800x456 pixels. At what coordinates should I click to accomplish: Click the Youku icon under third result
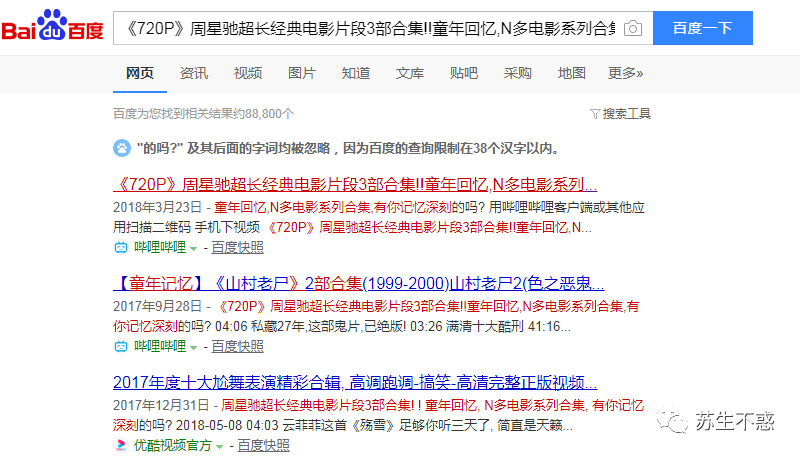pos(121,445)
